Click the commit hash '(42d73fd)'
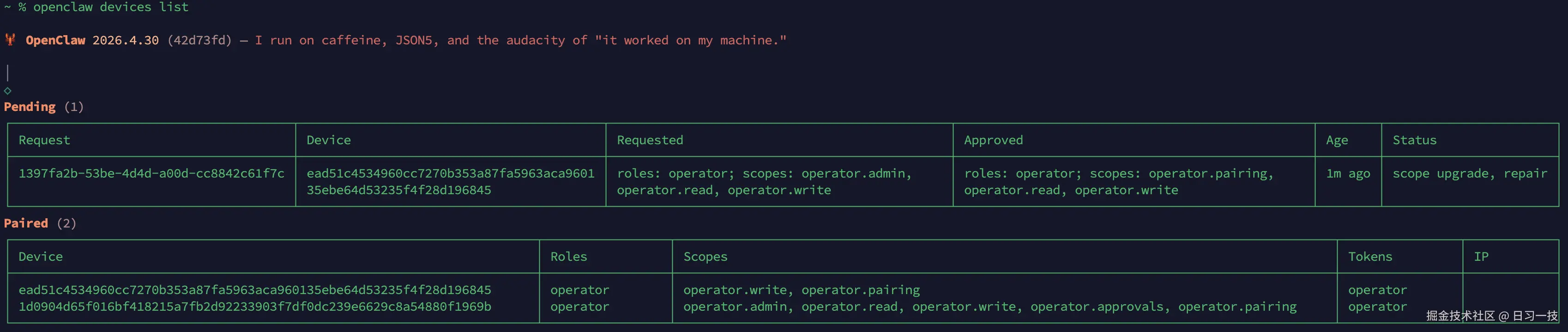 tap(199, 40)
